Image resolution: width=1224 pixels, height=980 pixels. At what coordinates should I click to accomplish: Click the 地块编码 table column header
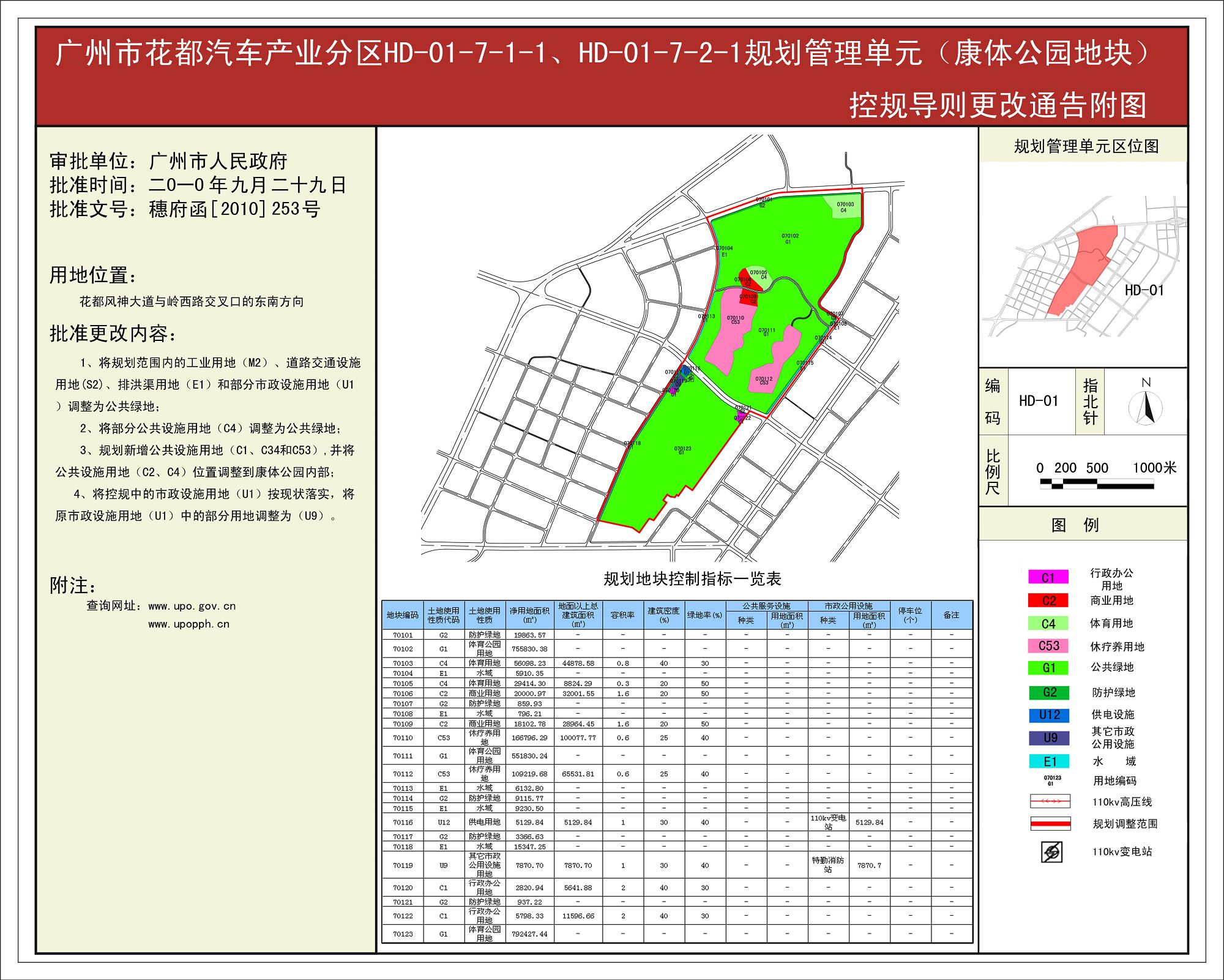click(402, 615)
